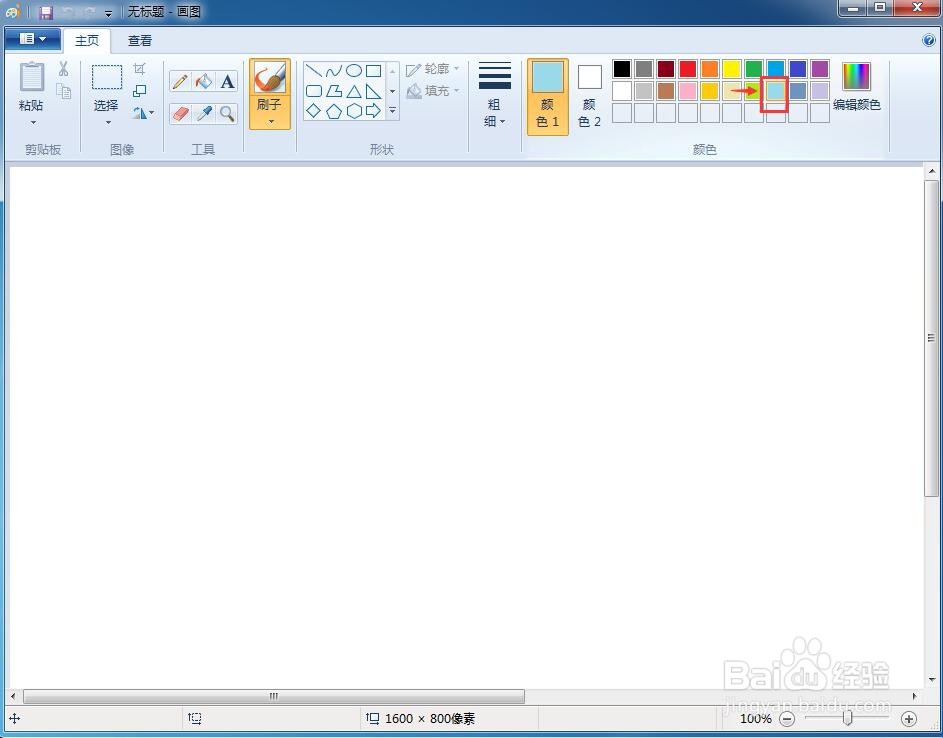943x738 pixels.
Task: Select the Magnifier tool
Action: 227,114
